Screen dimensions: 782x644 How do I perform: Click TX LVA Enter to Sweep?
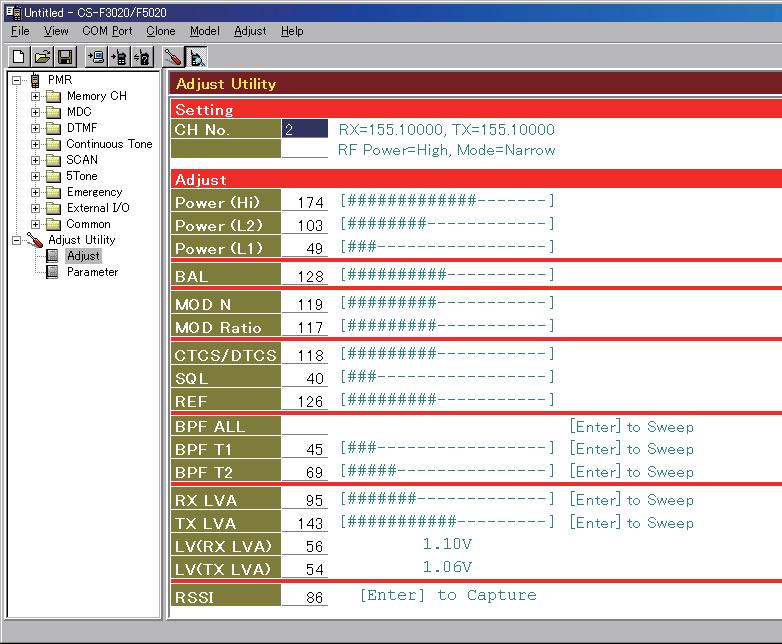point(631,523)
